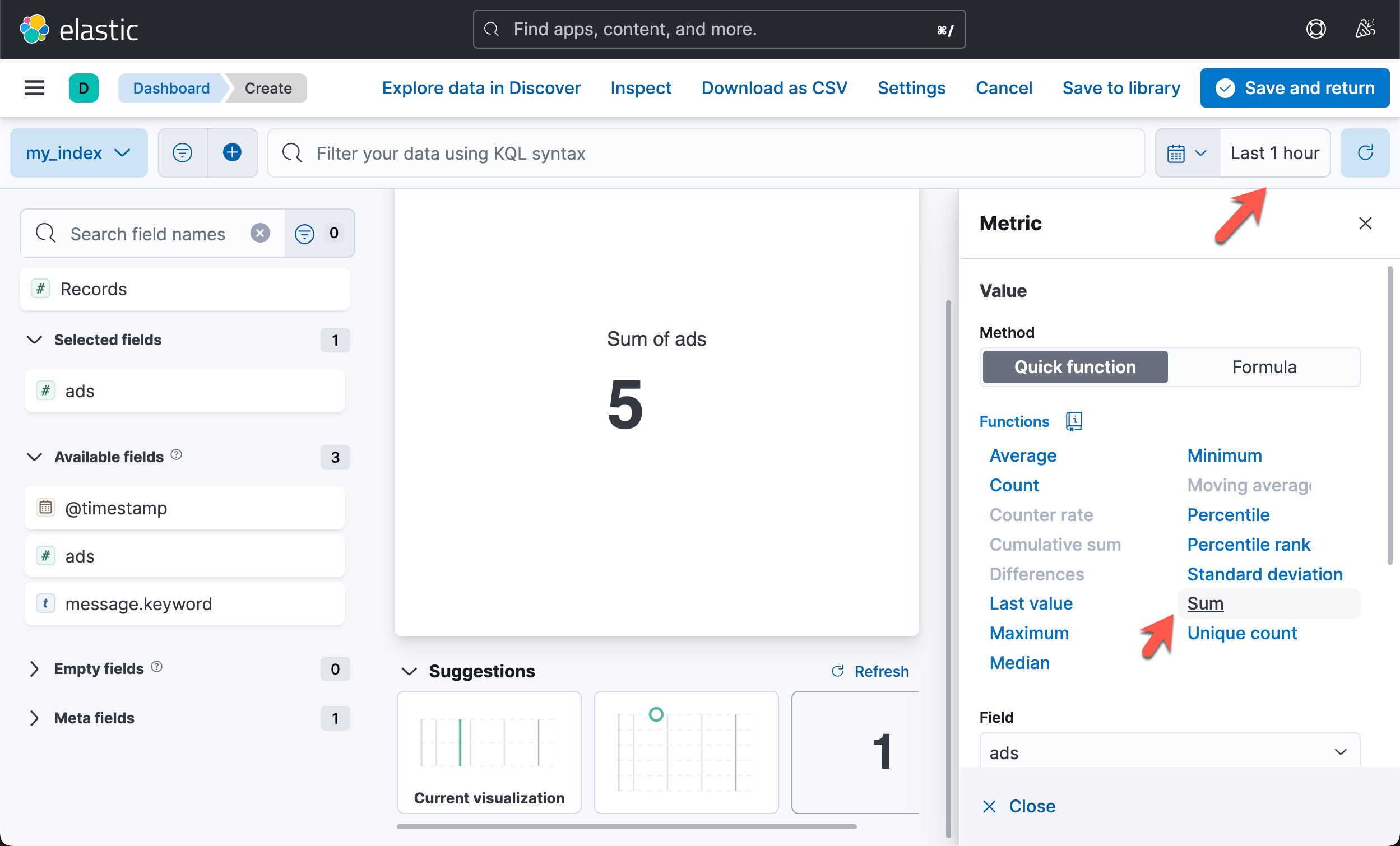
Task: Select the Quick function method
Action: pyautogui.click(x=1074, y=366)
